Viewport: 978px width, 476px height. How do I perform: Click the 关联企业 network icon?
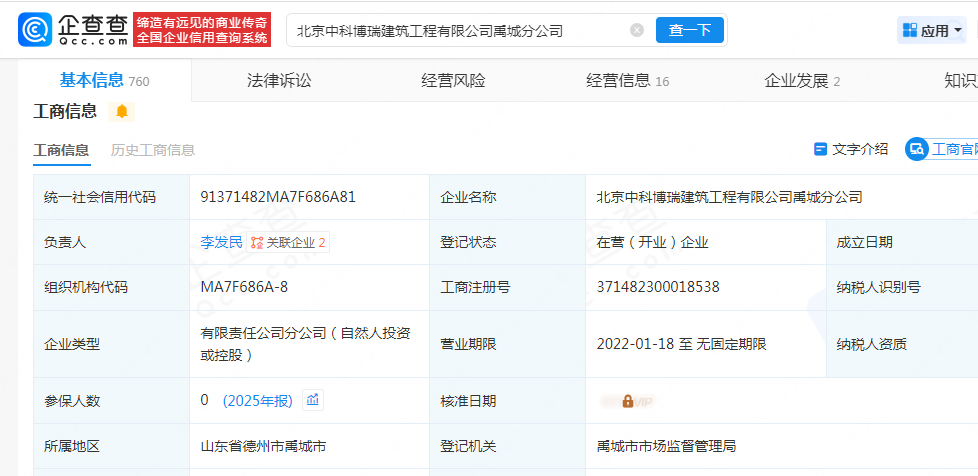256,243
